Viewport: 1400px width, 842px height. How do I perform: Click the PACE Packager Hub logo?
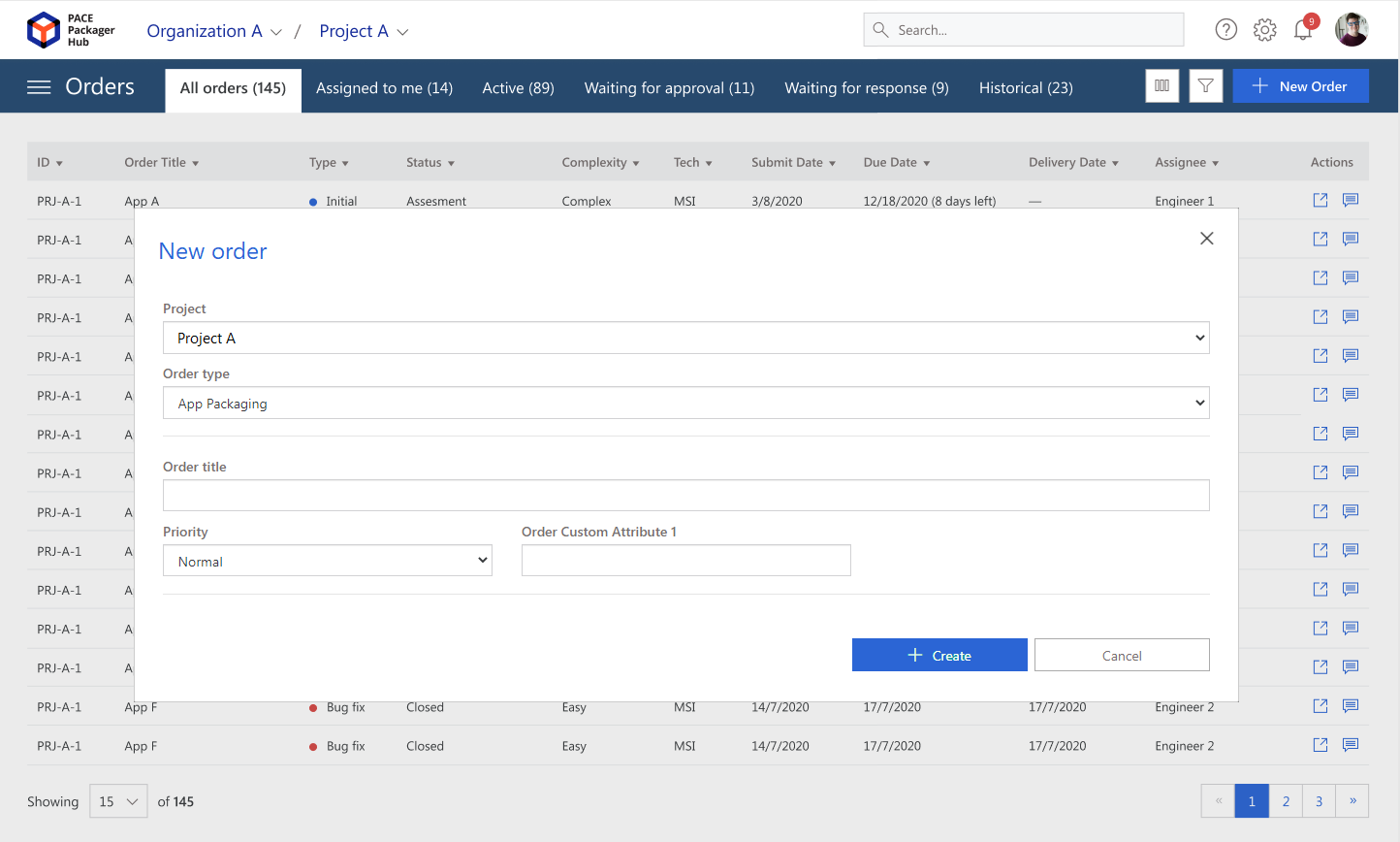tap(71, 30)
